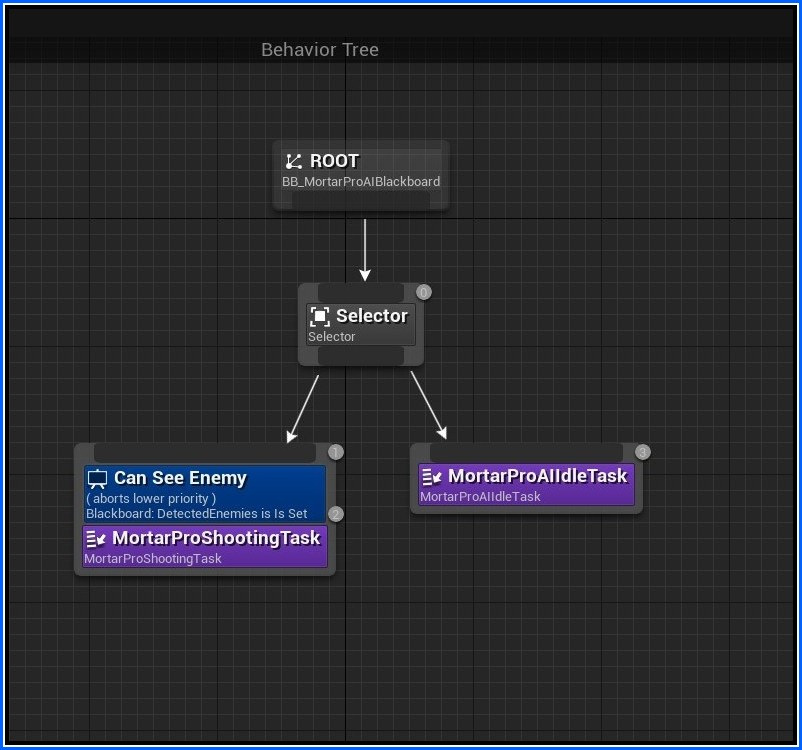Viewport: 802px width, 750px height.
Task: Select the bold Selector node title
Action: coord(372,316)
